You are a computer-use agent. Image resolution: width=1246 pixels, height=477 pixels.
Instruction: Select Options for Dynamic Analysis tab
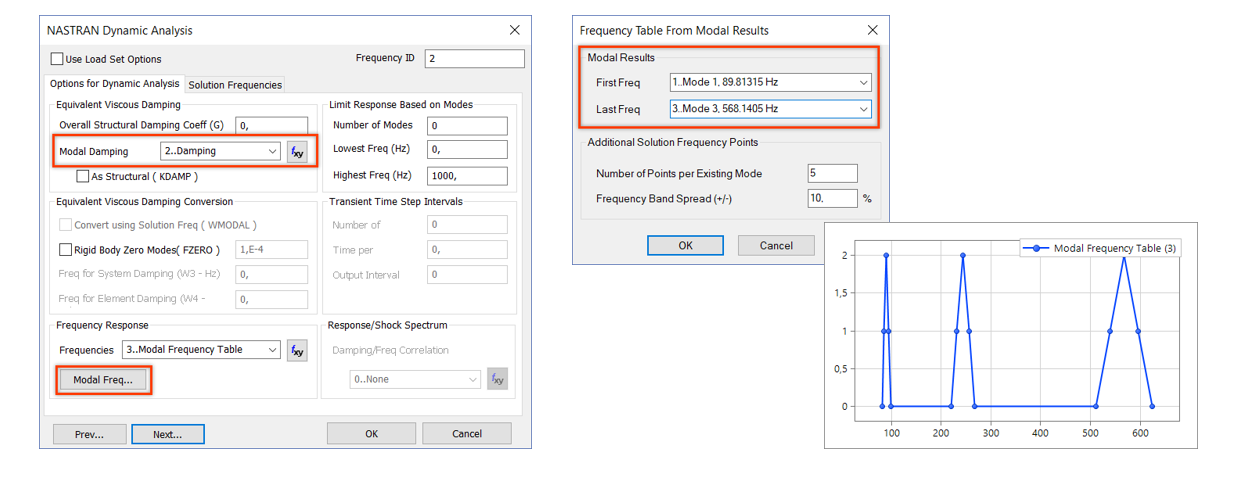pos(115,84)
